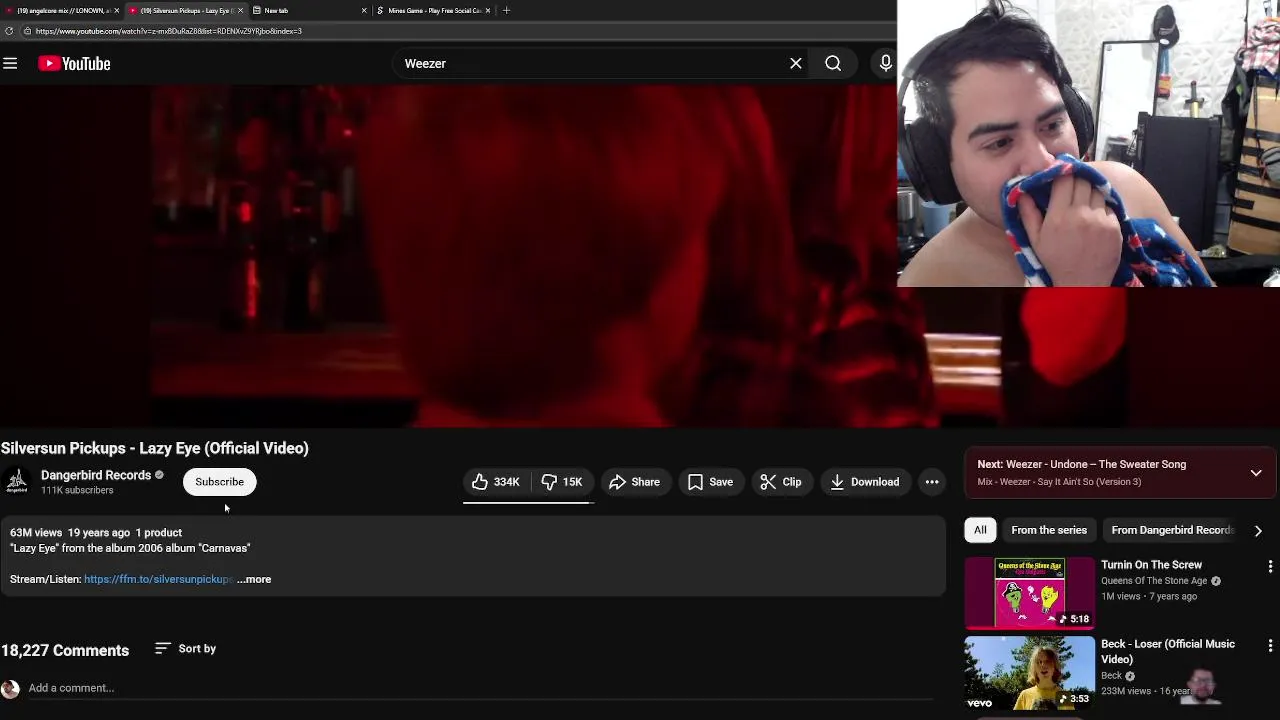Open Dangerbird Records channel avatar
Viewport: 1280px width, 720px height.
point(17,482)
